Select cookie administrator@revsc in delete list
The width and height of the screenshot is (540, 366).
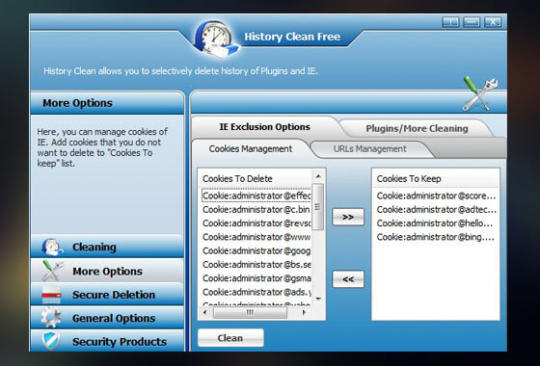click(x=256, y=223)
